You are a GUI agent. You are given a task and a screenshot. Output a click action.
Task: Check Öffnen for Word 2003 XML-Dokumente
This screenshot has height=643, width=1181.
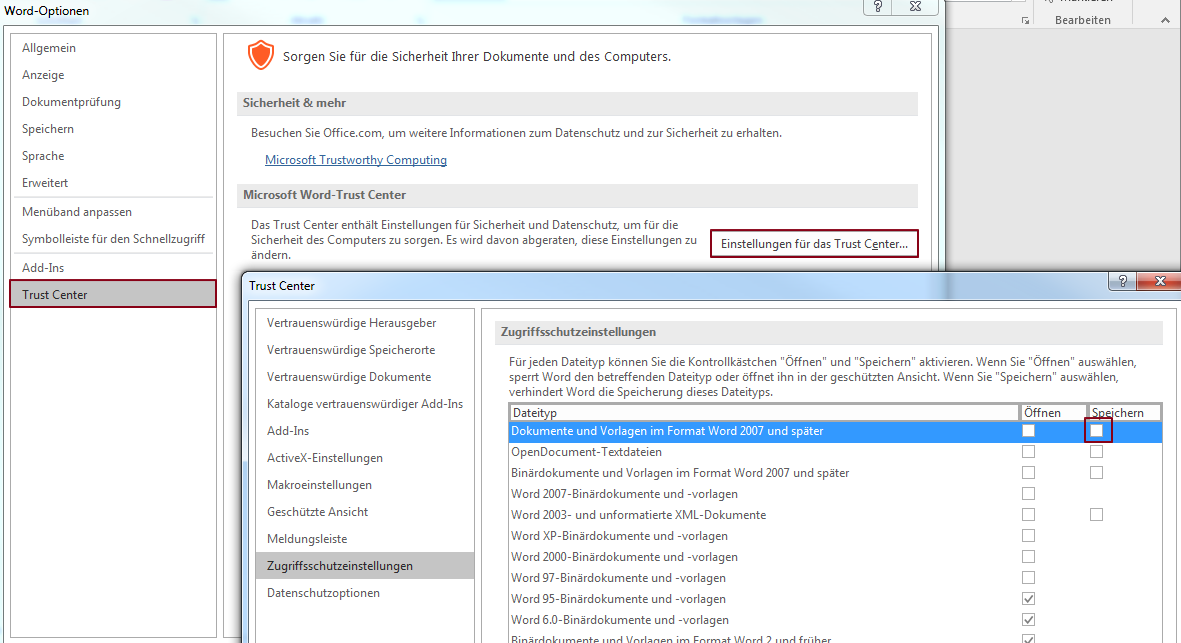[x=1028, y=515]
